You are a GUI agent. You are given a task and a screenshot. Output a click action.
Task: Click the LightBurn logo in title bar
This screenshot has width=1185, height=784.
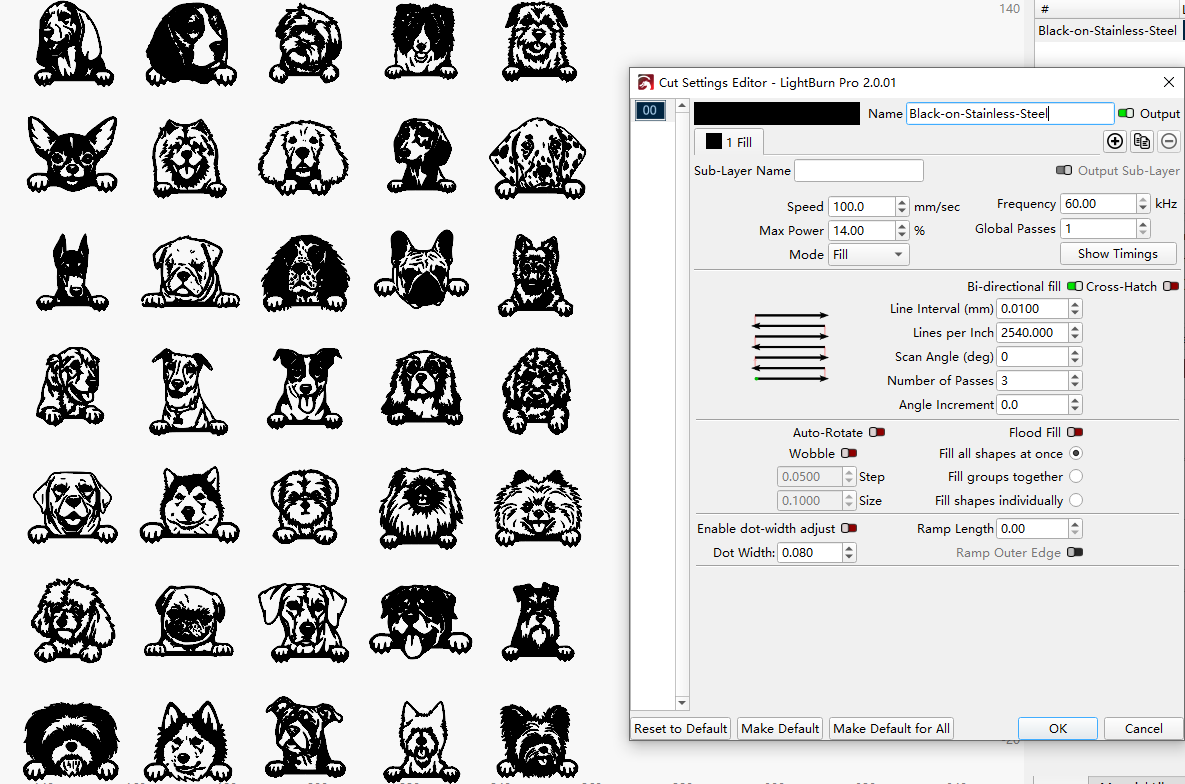tap(646, 82)
